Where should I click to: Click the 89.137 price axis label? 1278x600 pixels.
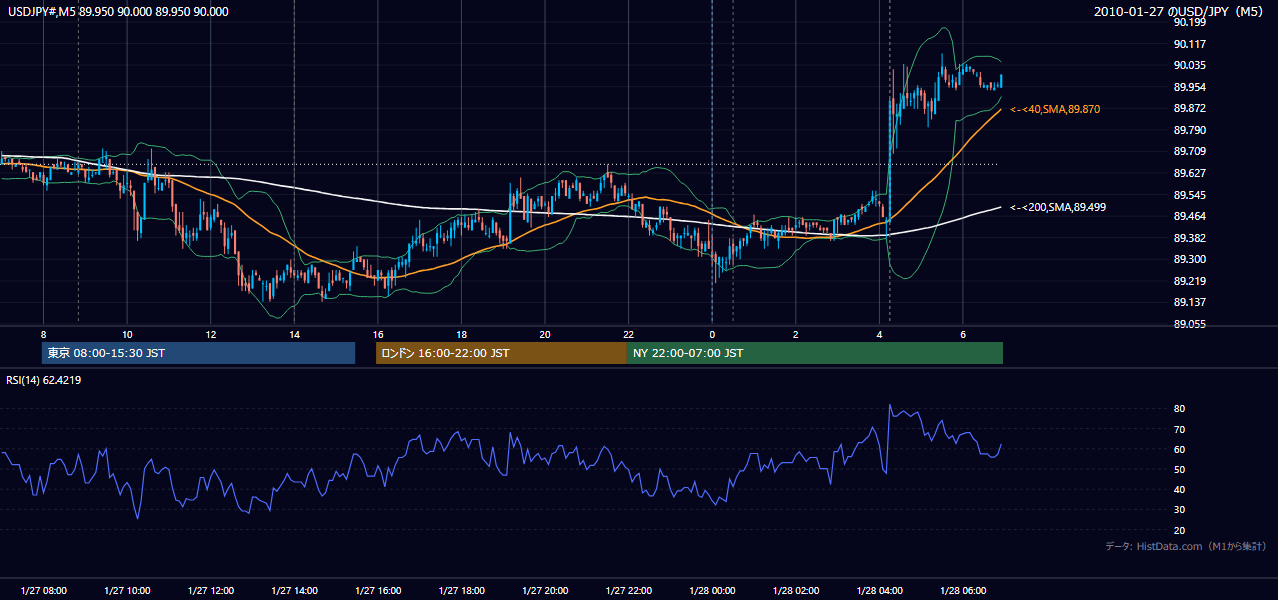point(1188,302)
